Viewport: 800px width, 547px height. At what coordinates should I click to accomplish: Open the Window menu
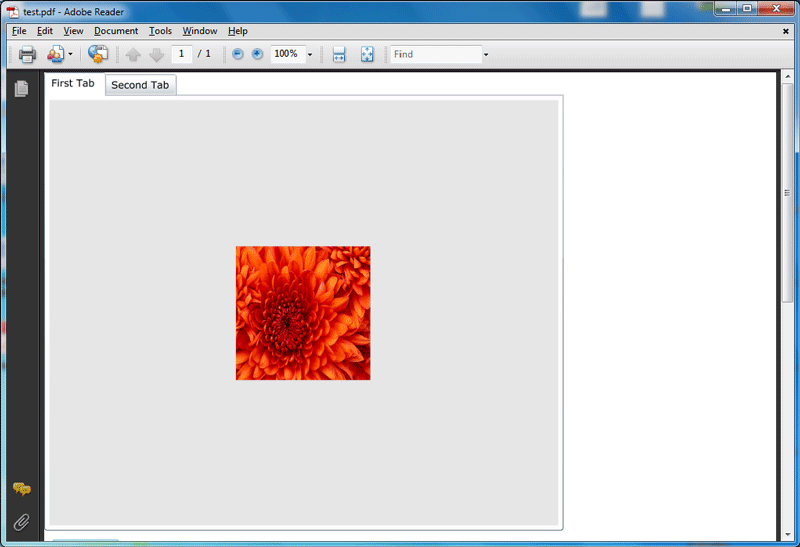199,31
